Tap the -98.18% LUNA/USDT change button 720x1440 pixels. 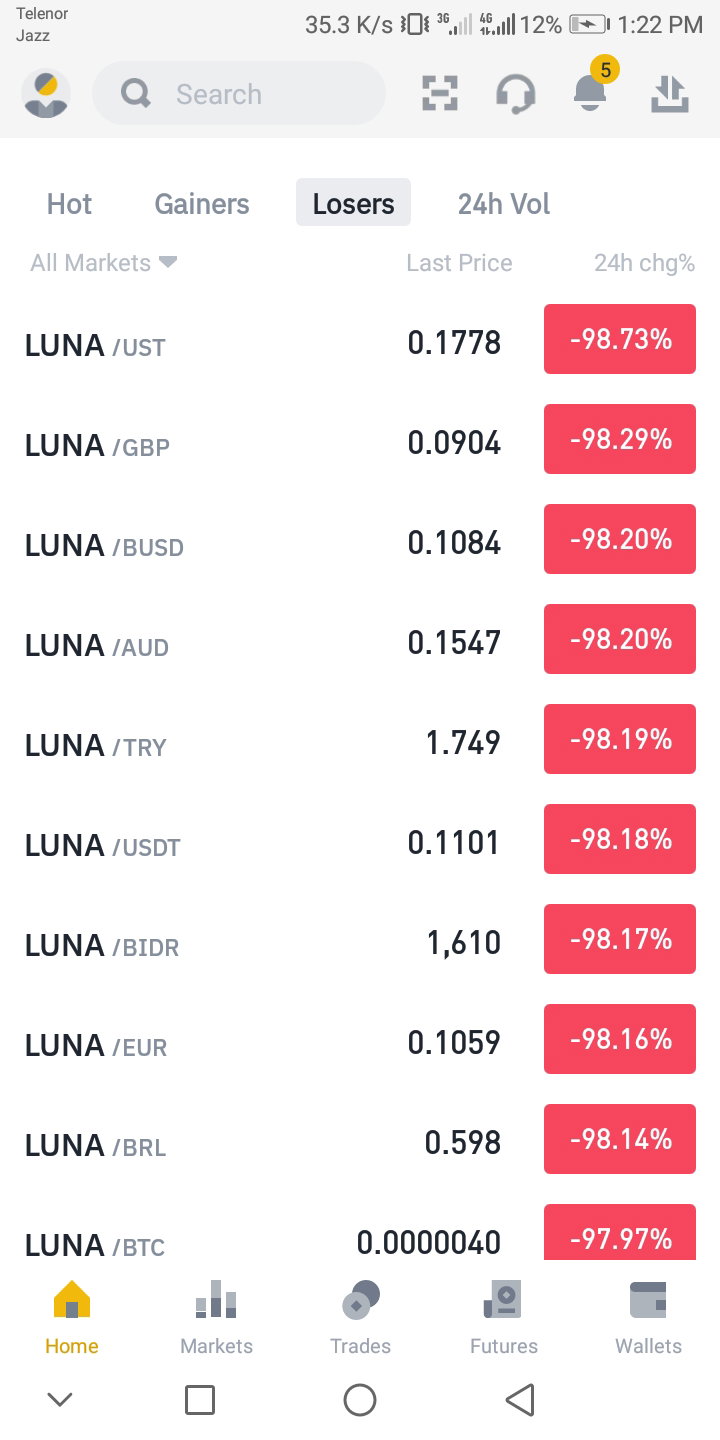point(620,839)
